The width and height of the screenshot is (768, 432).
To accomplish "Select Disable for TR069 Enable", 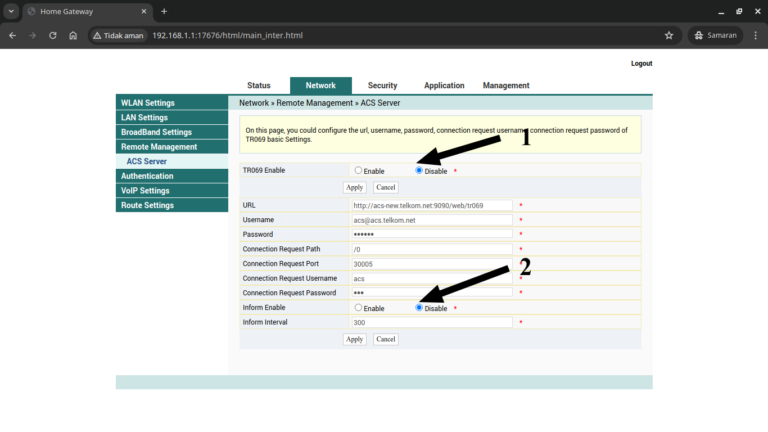I will (x=419, y=170).
